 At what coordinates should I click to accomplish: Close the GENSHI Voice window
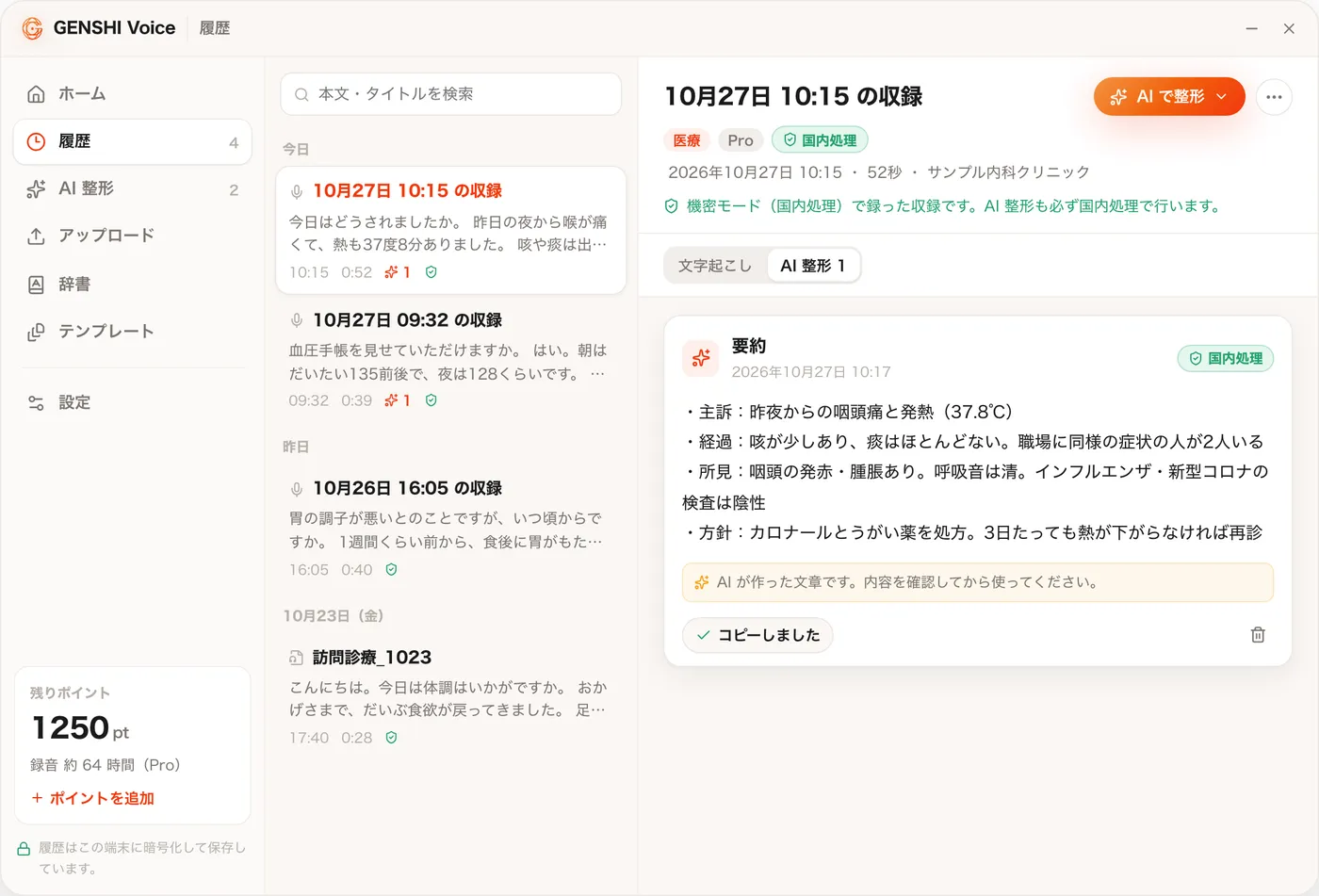pos(1289,28)
